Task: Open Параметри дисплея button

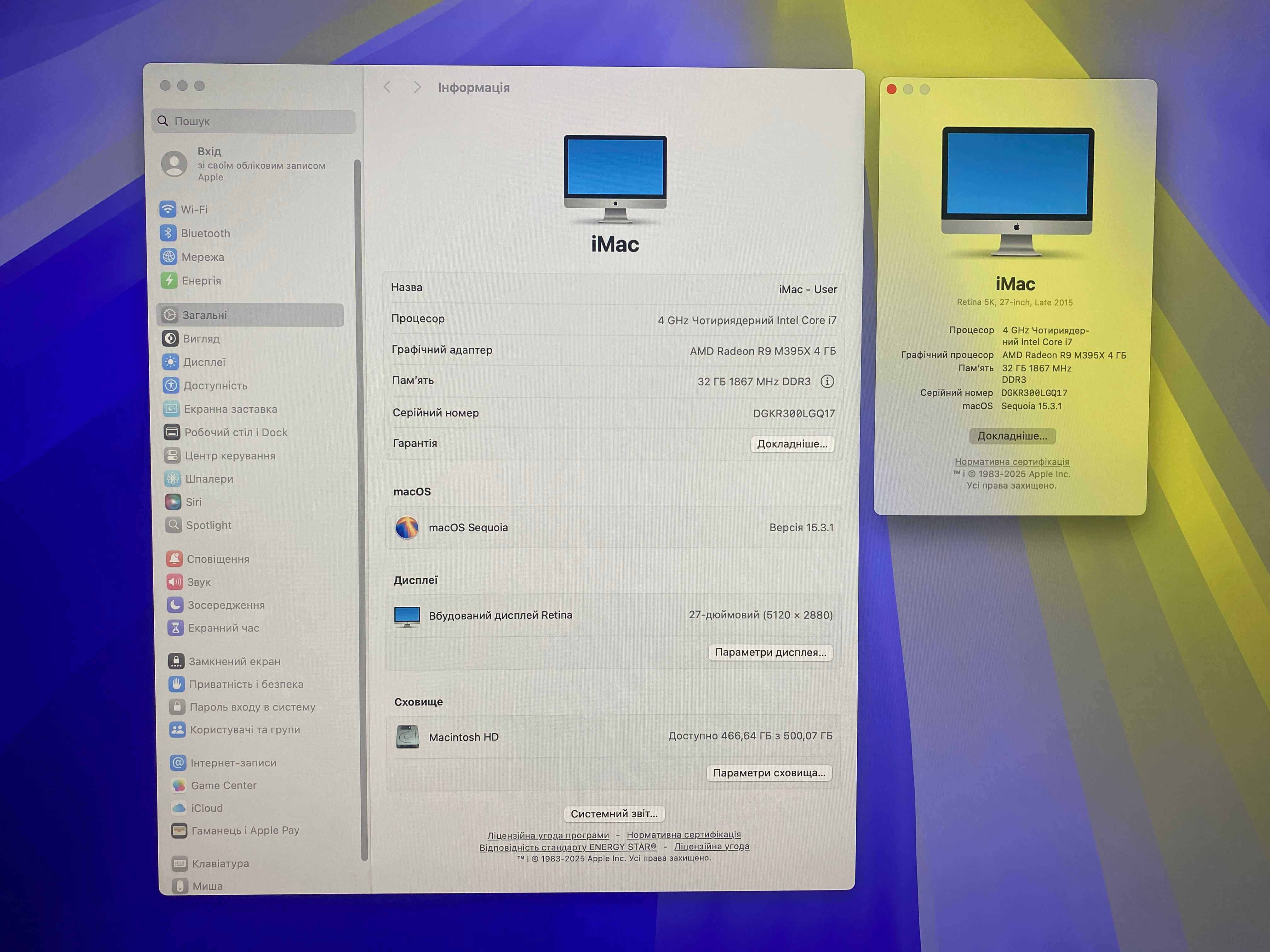Action: pyautogui.click(x=770, y=653)
